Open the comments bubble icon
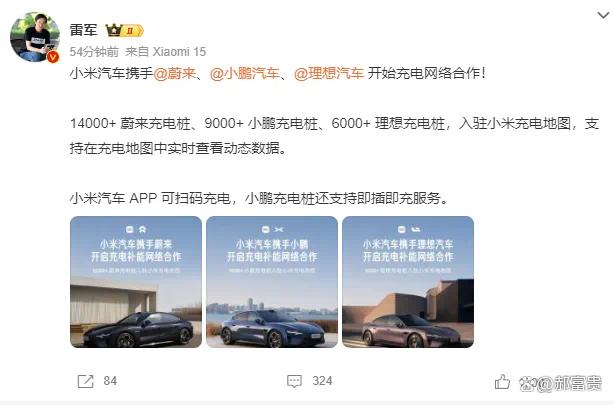This screenshot has width=614, height=405. [x=294, y=381]
